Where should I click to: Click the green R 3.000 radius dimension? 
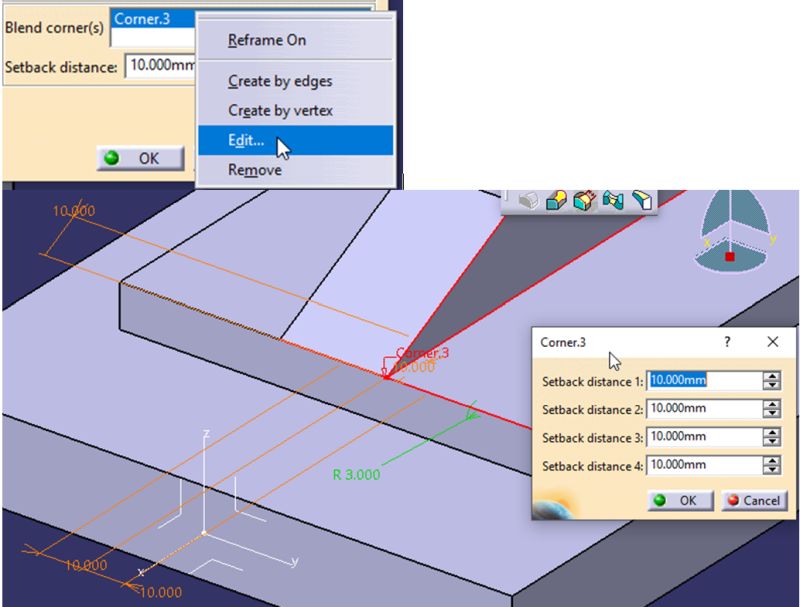[x=356, y=474]
